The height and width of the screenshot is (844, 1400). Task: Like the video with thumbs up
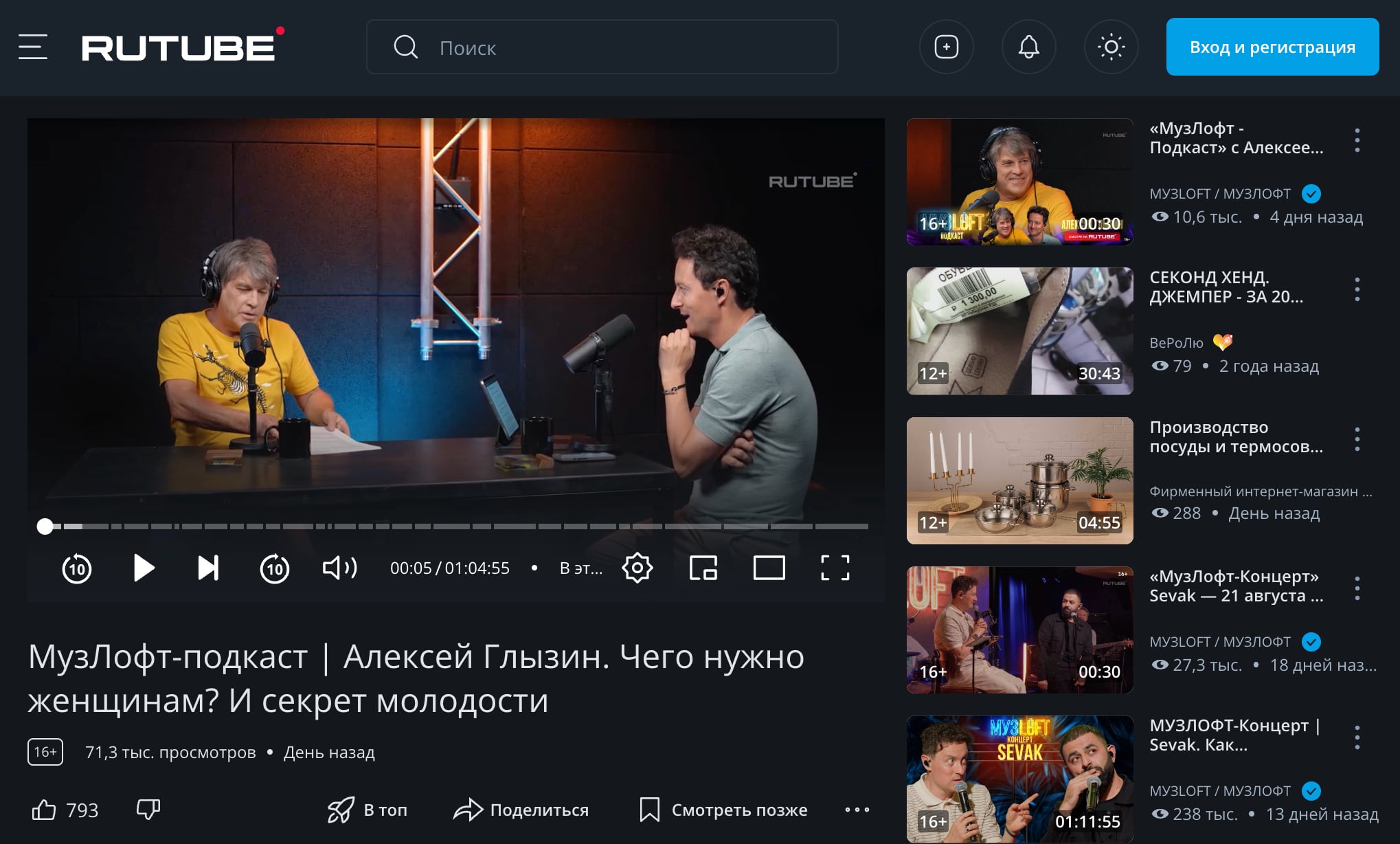click(x=45, y=810)
